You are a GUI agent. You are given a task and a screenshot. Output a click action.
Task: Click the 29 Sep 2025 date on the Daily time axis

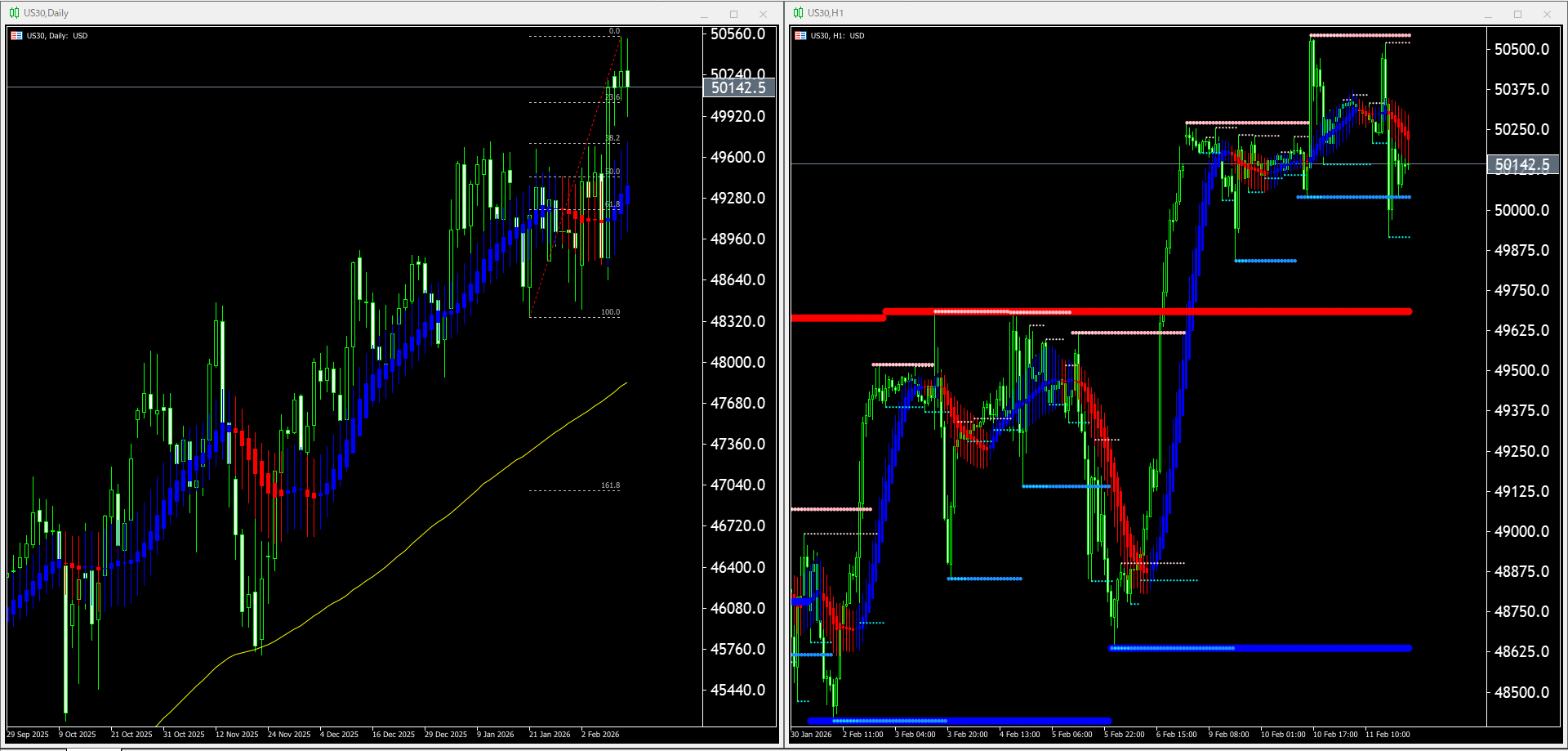point(28,735)
